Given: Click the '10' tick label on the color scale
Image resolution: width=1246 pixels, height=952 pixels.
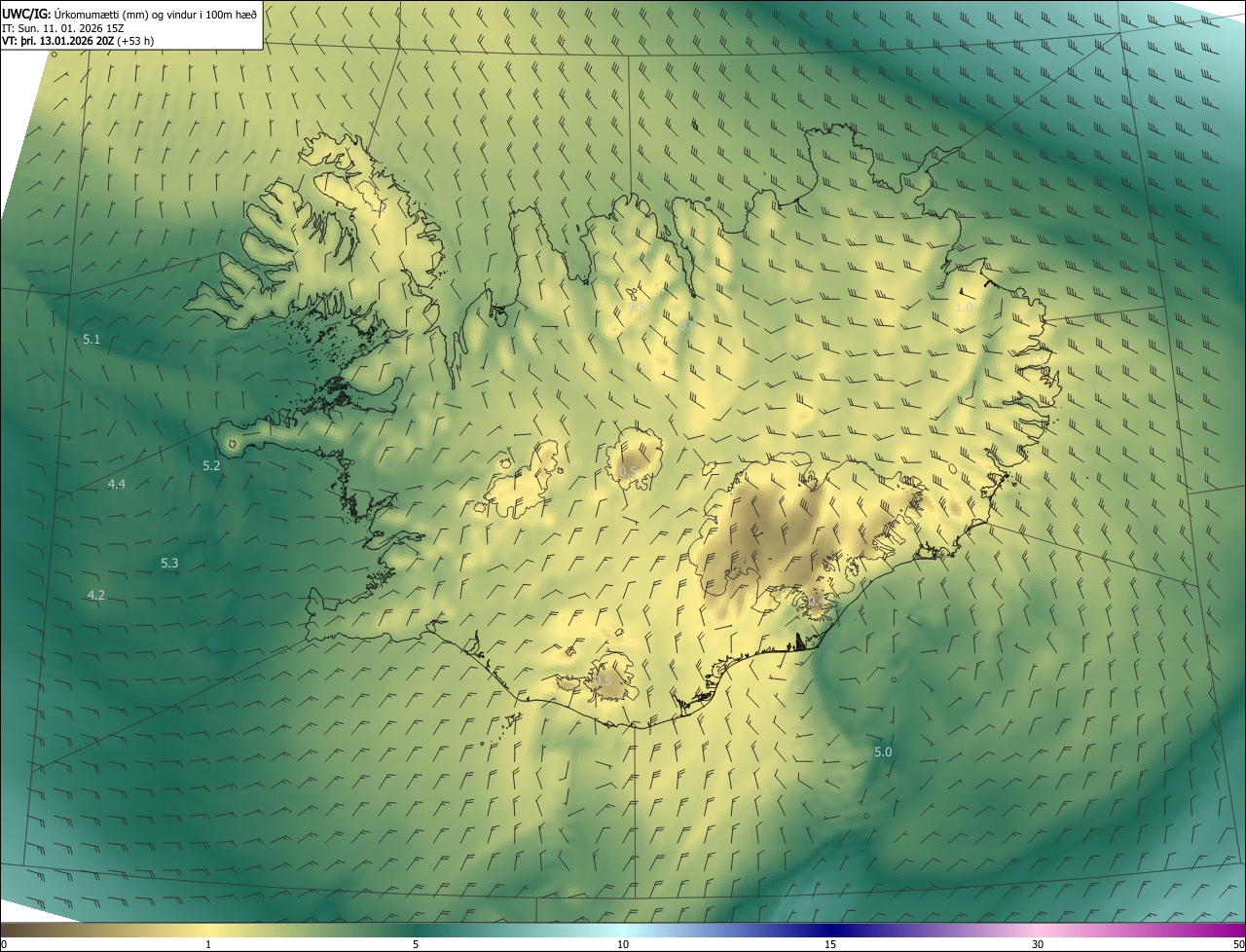Looking at the screenshot, I should point(623,944).
